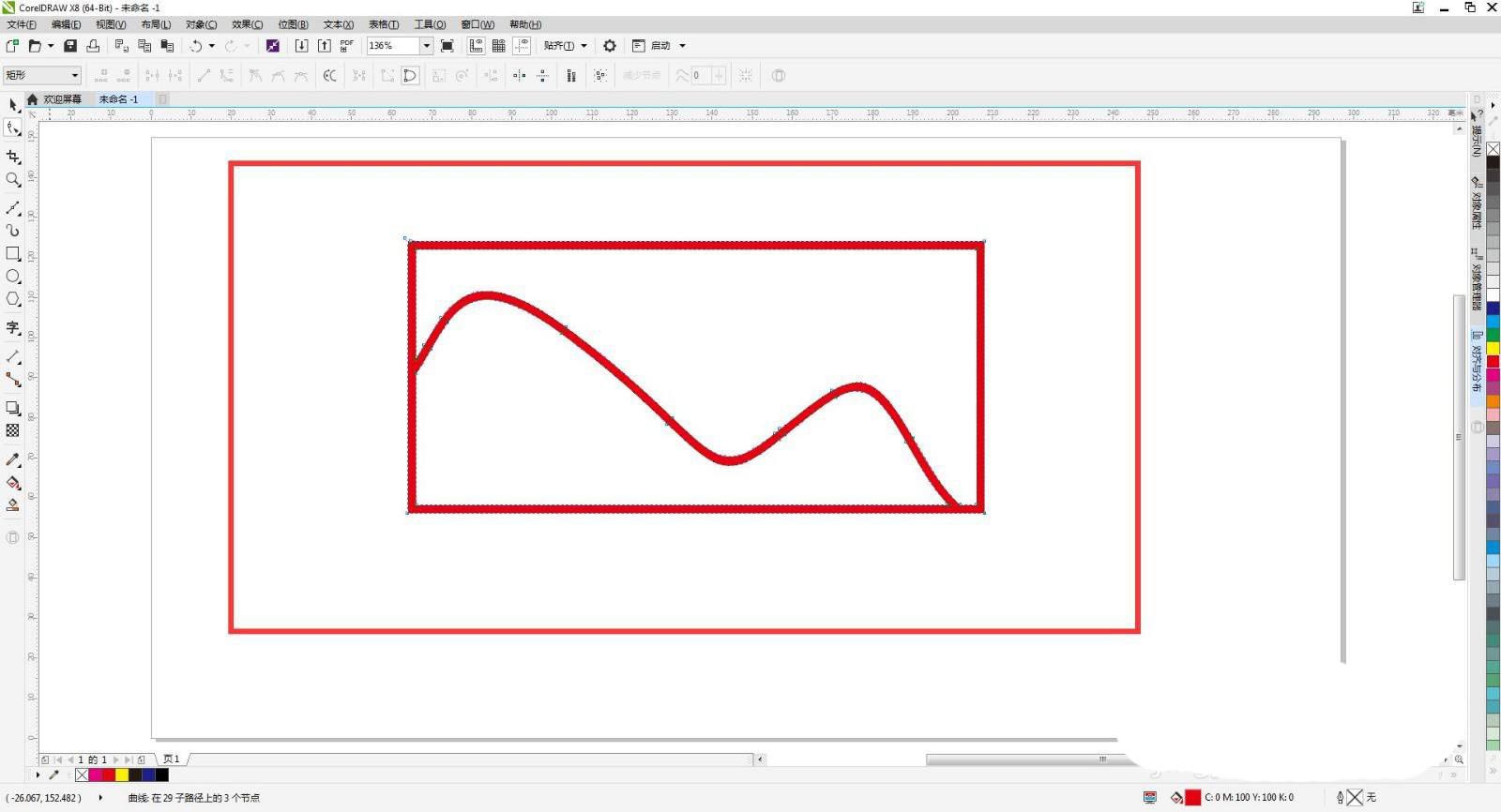The height and width of the screenshot is (812, 1501).
Task: Pick the yellow swatch in document palette
Action: 122,774
